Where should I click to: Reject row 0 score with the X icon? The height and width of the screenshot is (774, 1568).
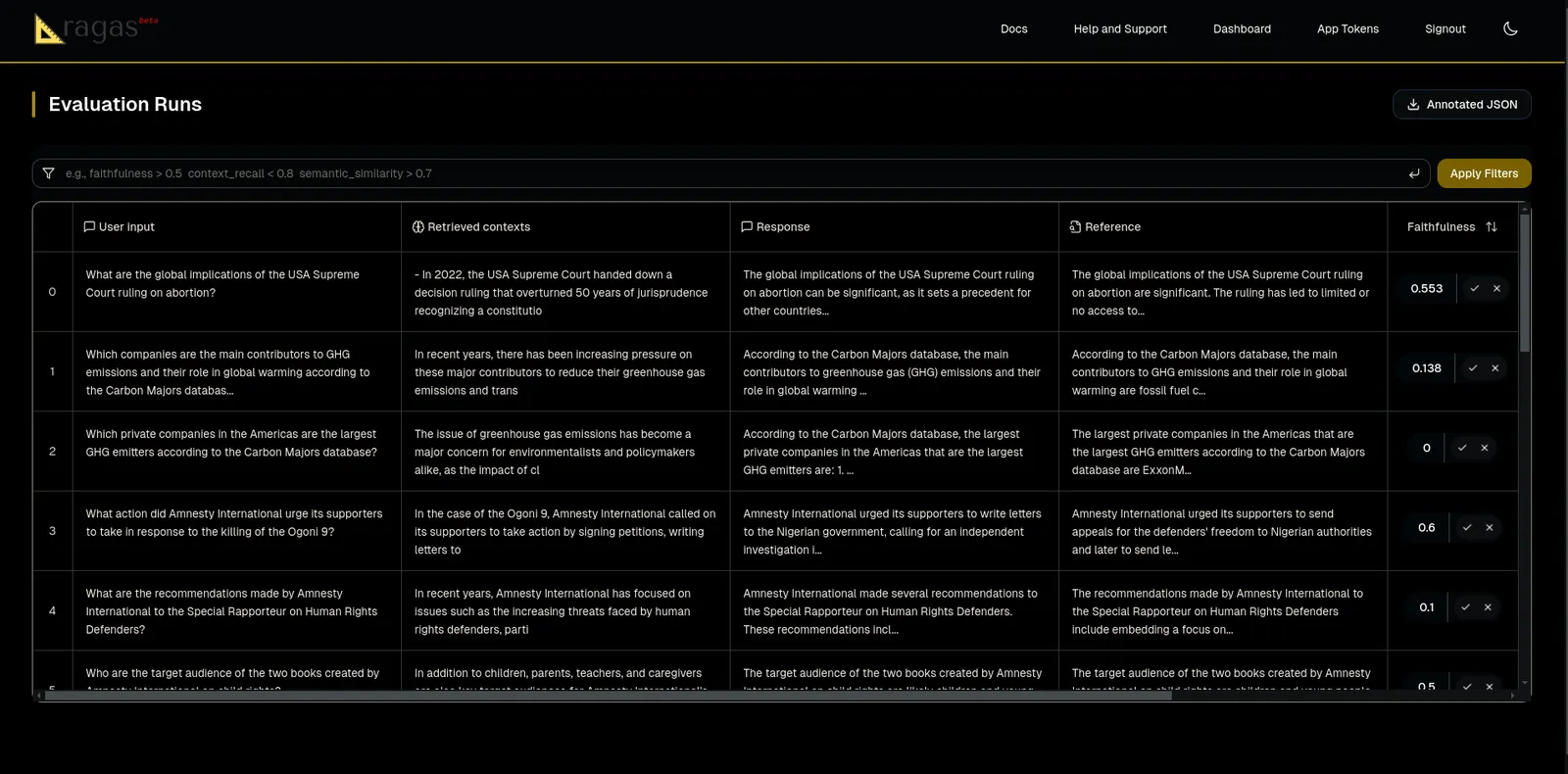(1496, 289)
